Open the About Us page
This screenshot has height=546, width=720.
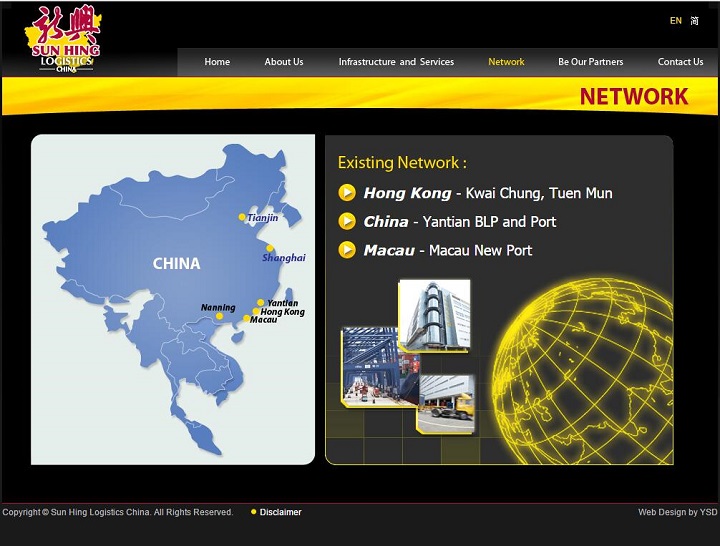pyautogui.click(x=284, y=62)
